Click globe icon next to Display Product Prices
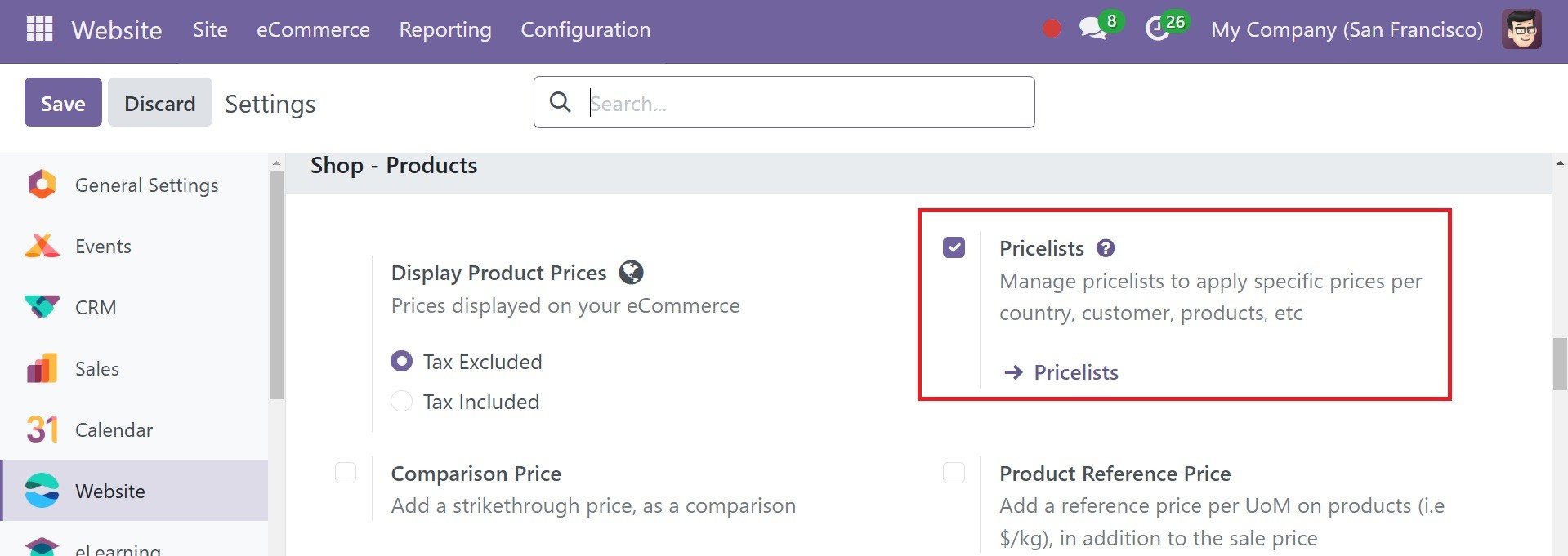This screenshot has height=556, width=1568. coord(631,272)
